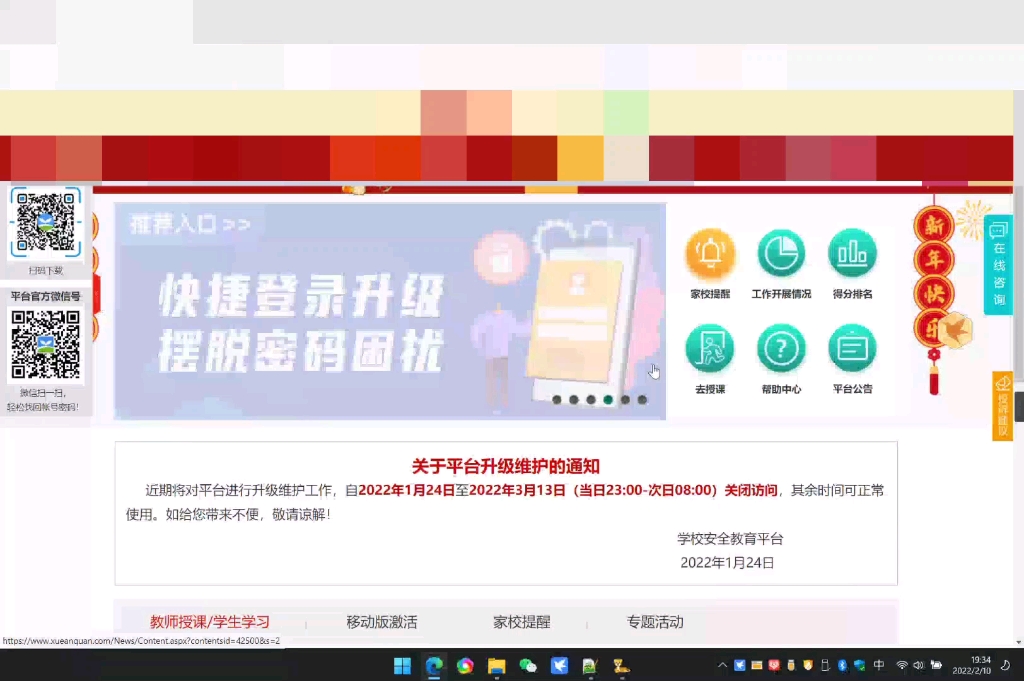Select the fifth carousel dot
1024x681 pixels.
coord(625,400)
